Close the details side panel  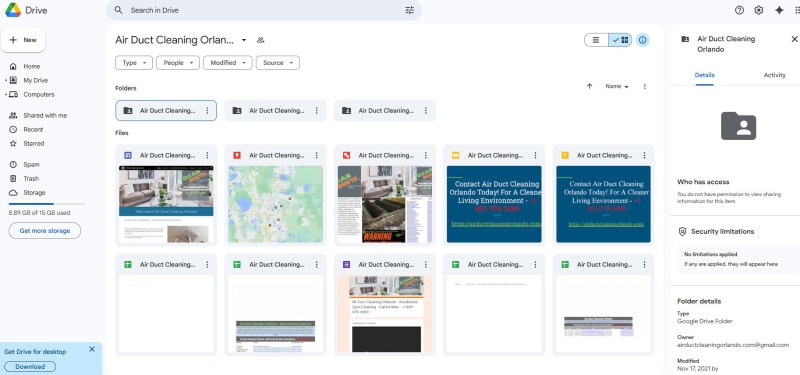[x=794, y=39]
